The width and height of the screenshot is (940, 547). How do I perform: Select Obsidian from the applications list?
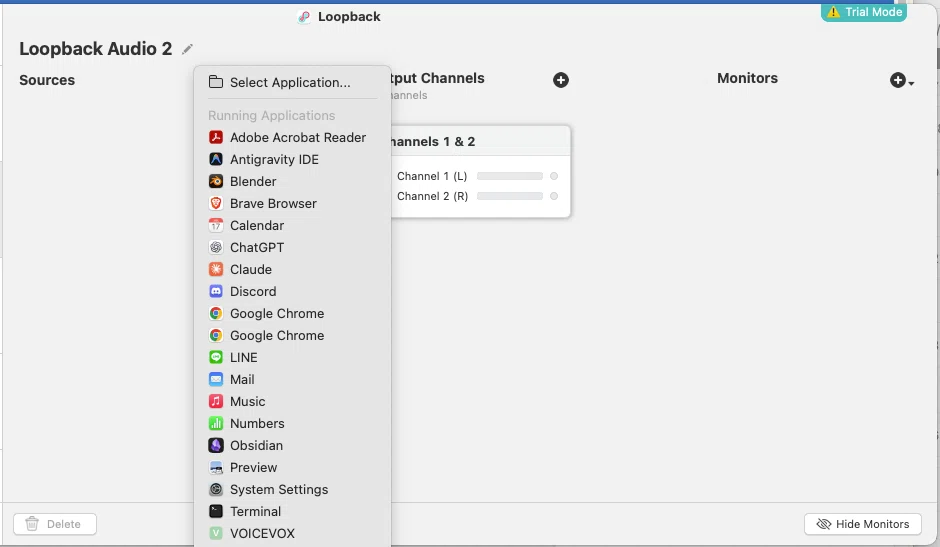point(293,445)
